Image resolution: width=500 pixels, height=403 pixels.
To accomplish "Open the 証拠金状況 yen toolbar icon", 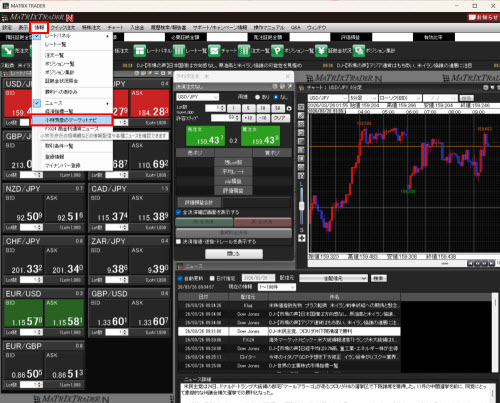I will [x=321, y=51].
